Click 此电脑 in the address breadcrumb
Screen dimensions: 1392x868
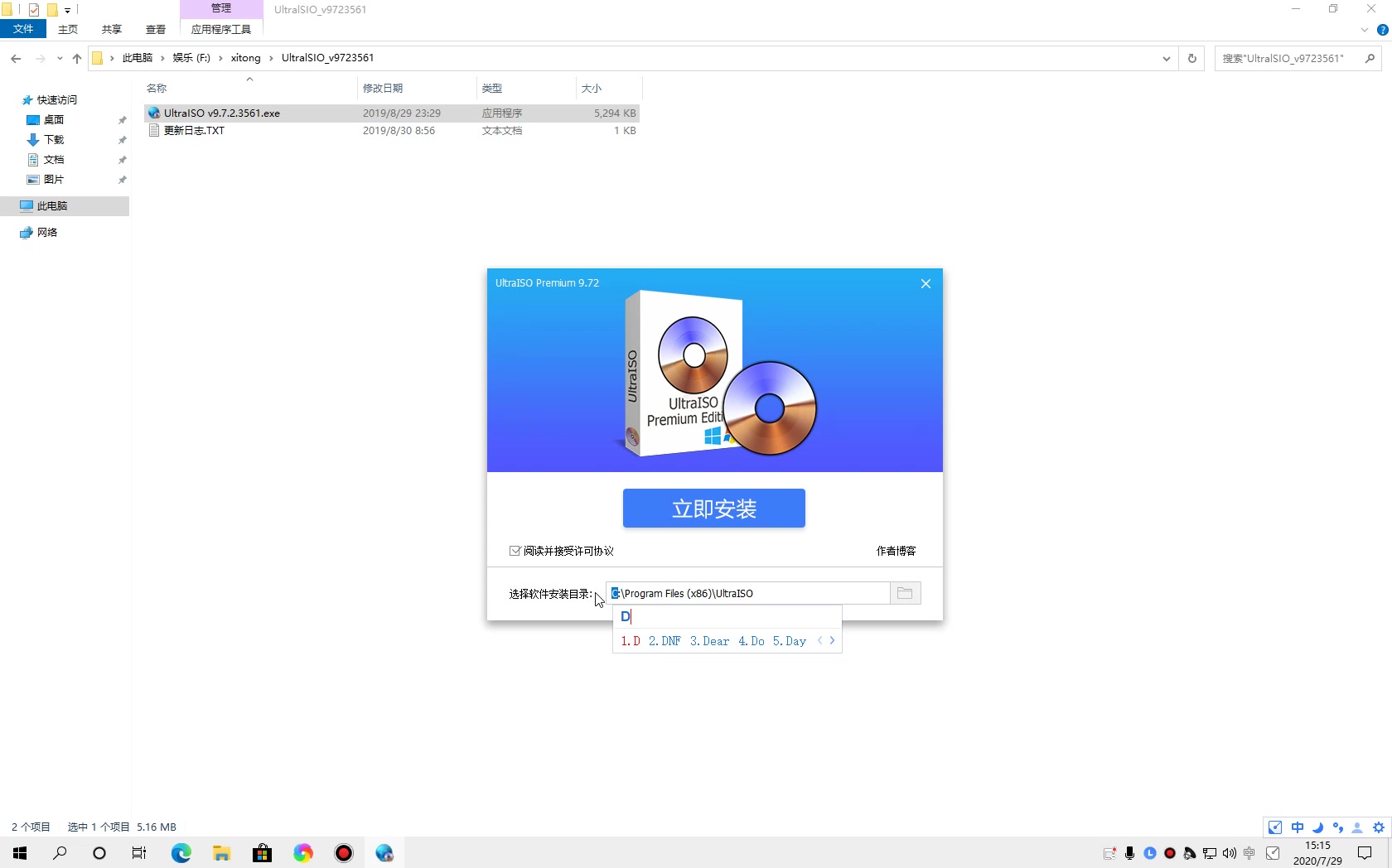click(x=138, y=58)
